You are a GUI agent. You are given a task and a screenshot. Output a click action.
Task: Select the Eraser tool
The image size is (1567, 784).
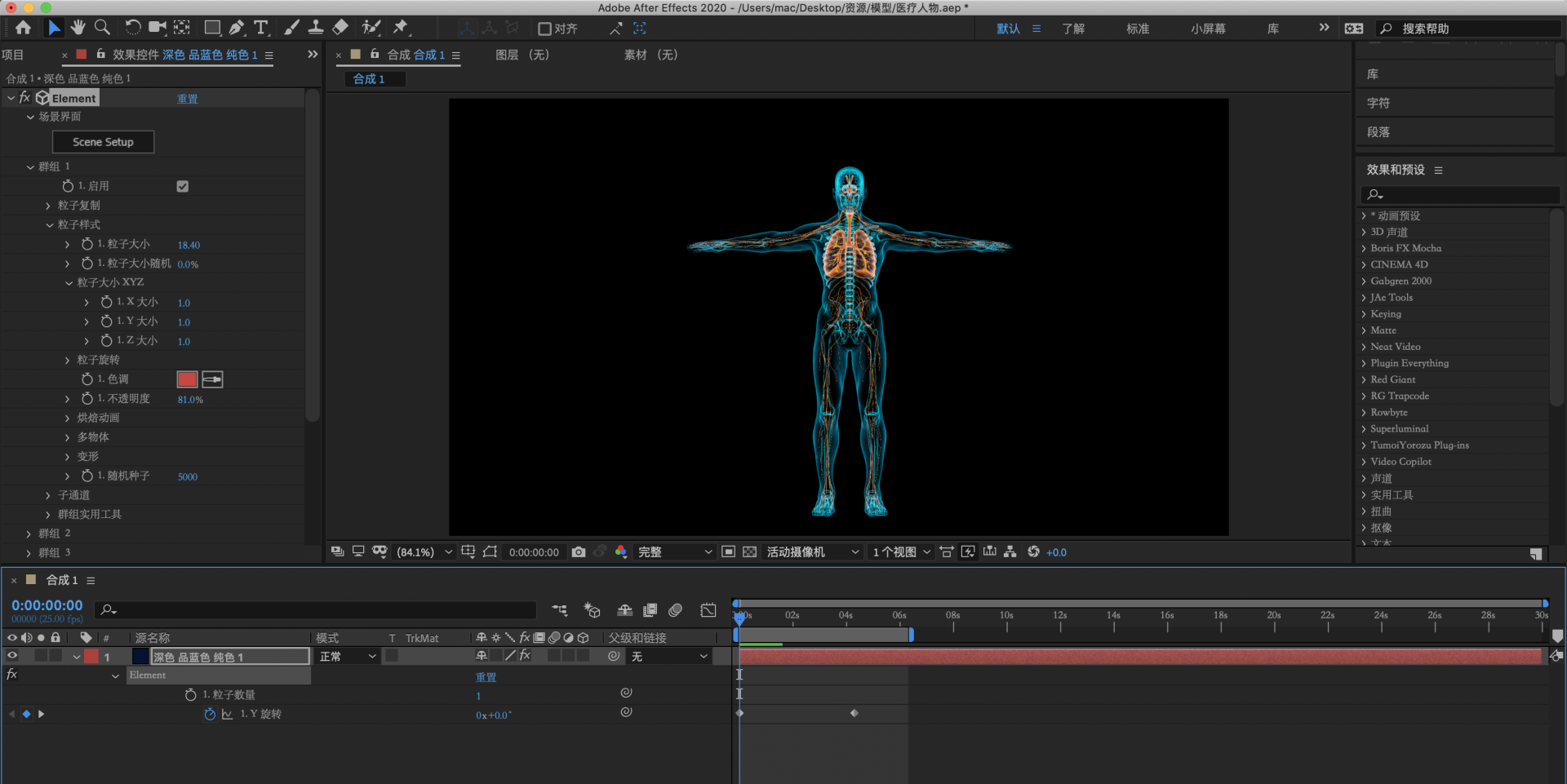[x=340, y=28]
